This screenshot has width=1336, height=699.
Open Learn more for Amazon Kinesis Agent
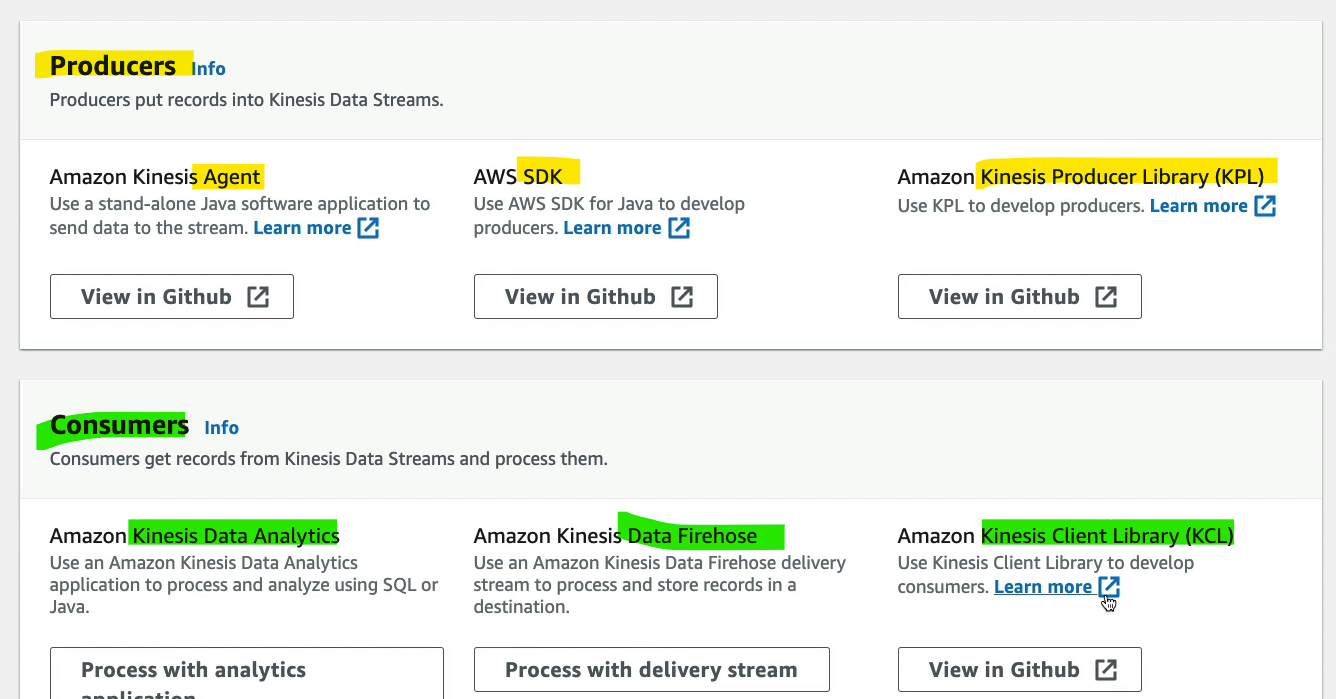(x=302, y=228)
